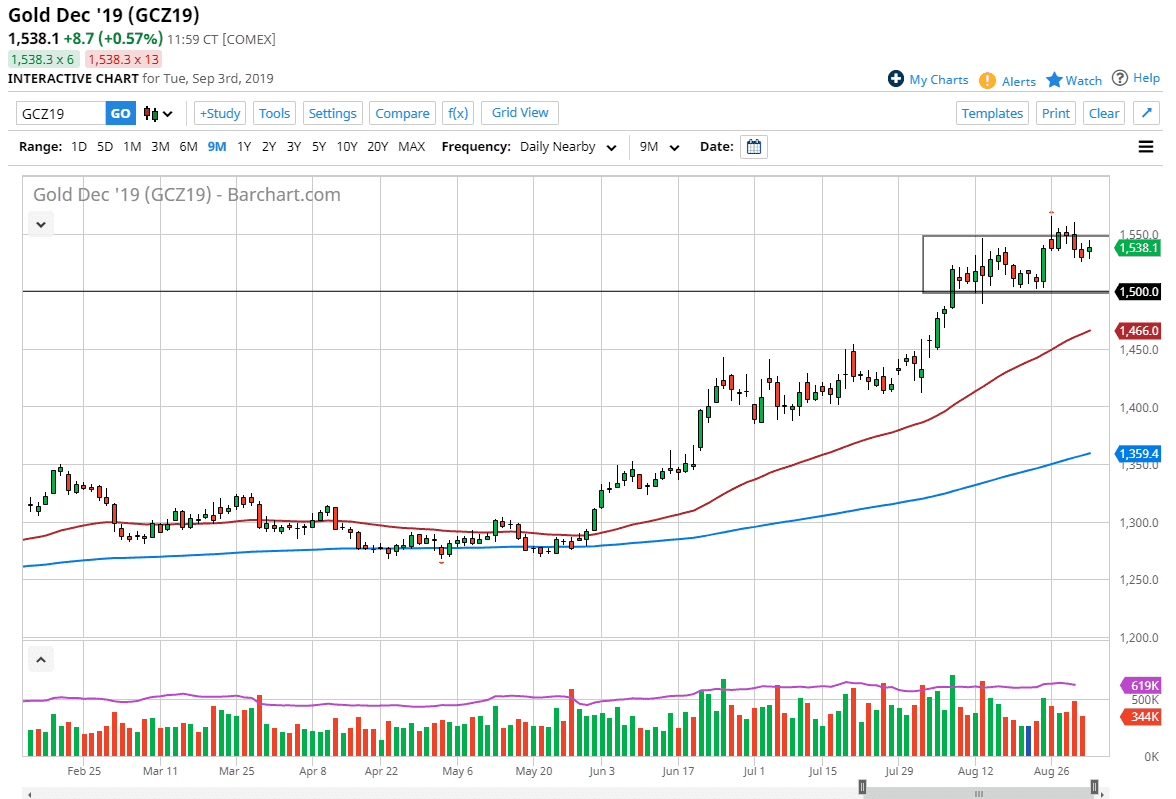The height and width of the screenshot is (799, 1176).
Task: Click the Watch star icon
Action: pos(1054,80)
